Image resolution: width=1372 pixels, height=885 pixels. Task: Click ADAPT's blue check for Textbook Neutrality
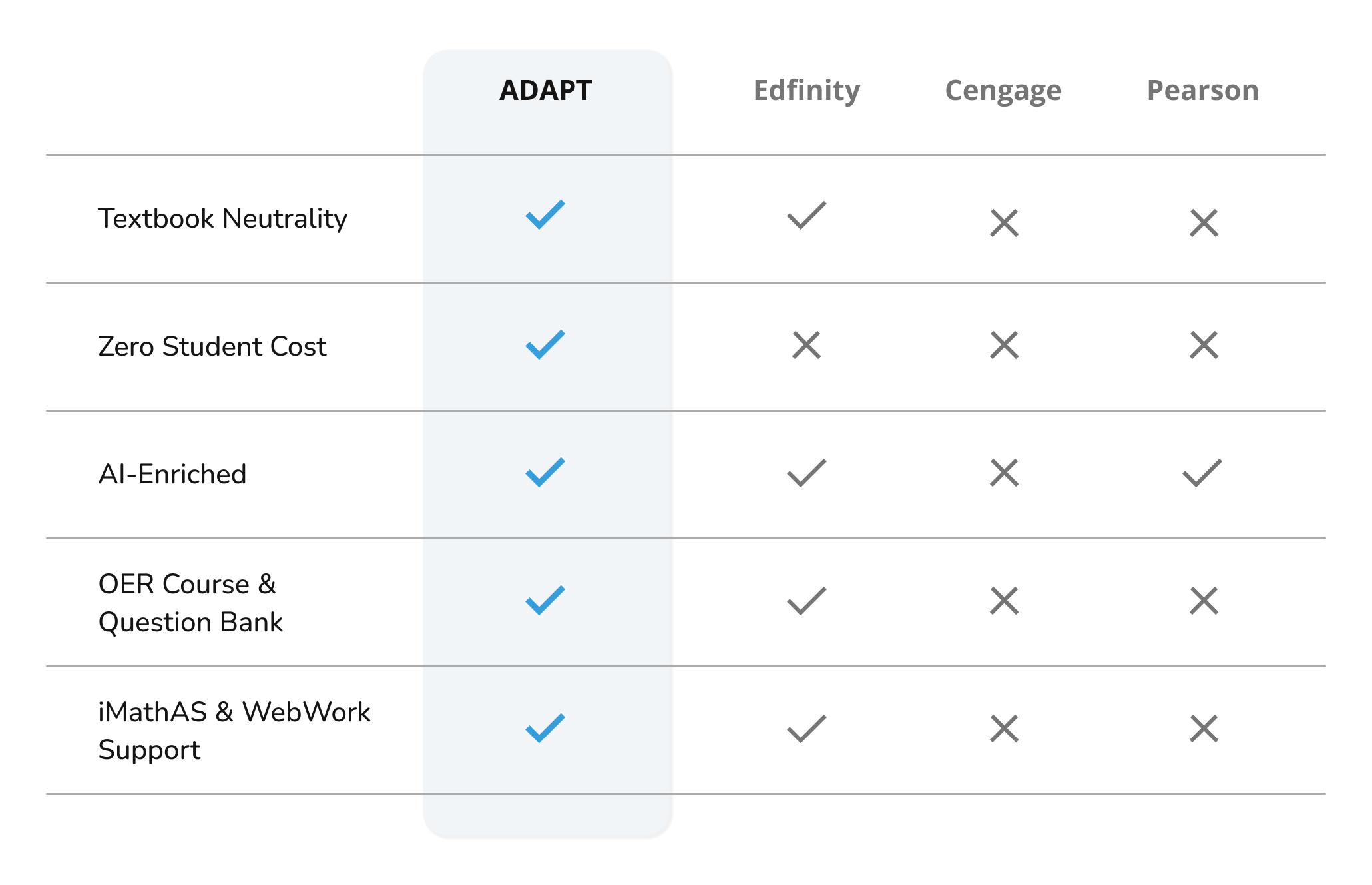[x=545, y=215]
